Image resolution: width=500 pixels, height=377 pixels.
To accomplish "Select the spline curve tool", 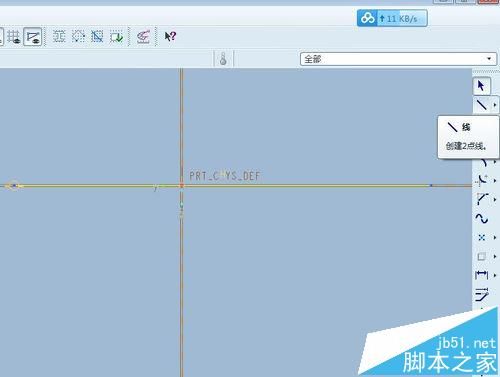I will tap(482, 218).
